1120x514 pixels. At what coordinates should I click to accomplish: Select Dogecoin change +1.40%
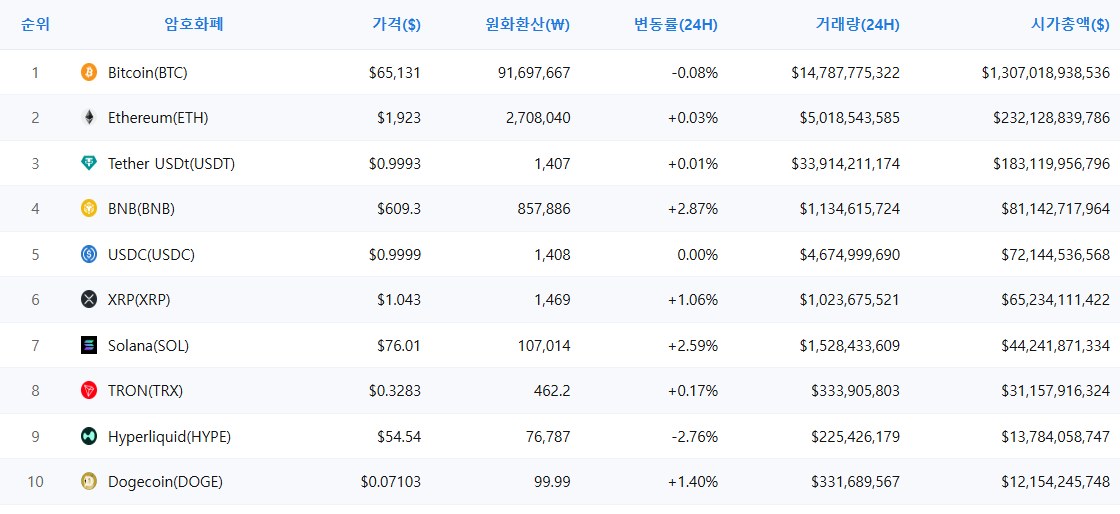pyautogui.click(x=693, y=482)
